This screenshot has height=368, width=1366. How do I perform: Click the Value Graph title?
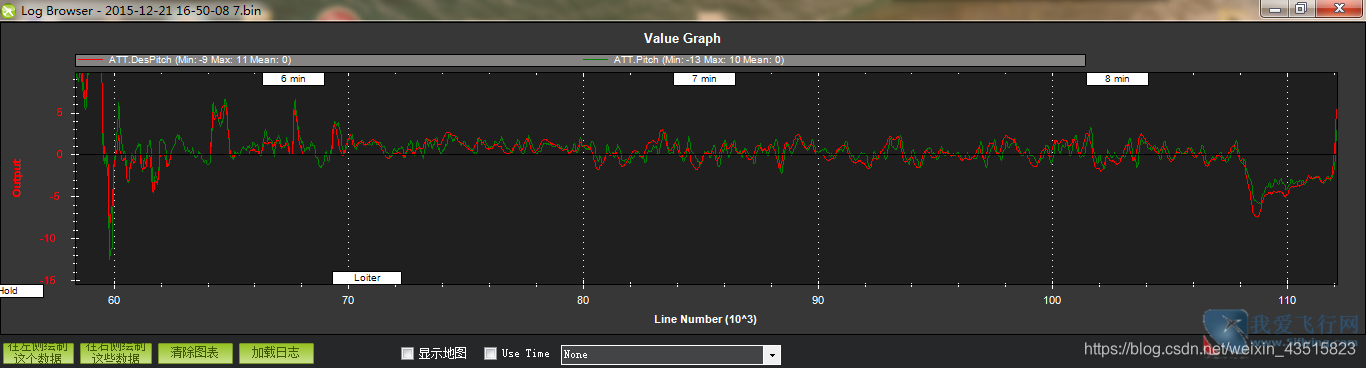pyautogui.click(x=682, y=39)
